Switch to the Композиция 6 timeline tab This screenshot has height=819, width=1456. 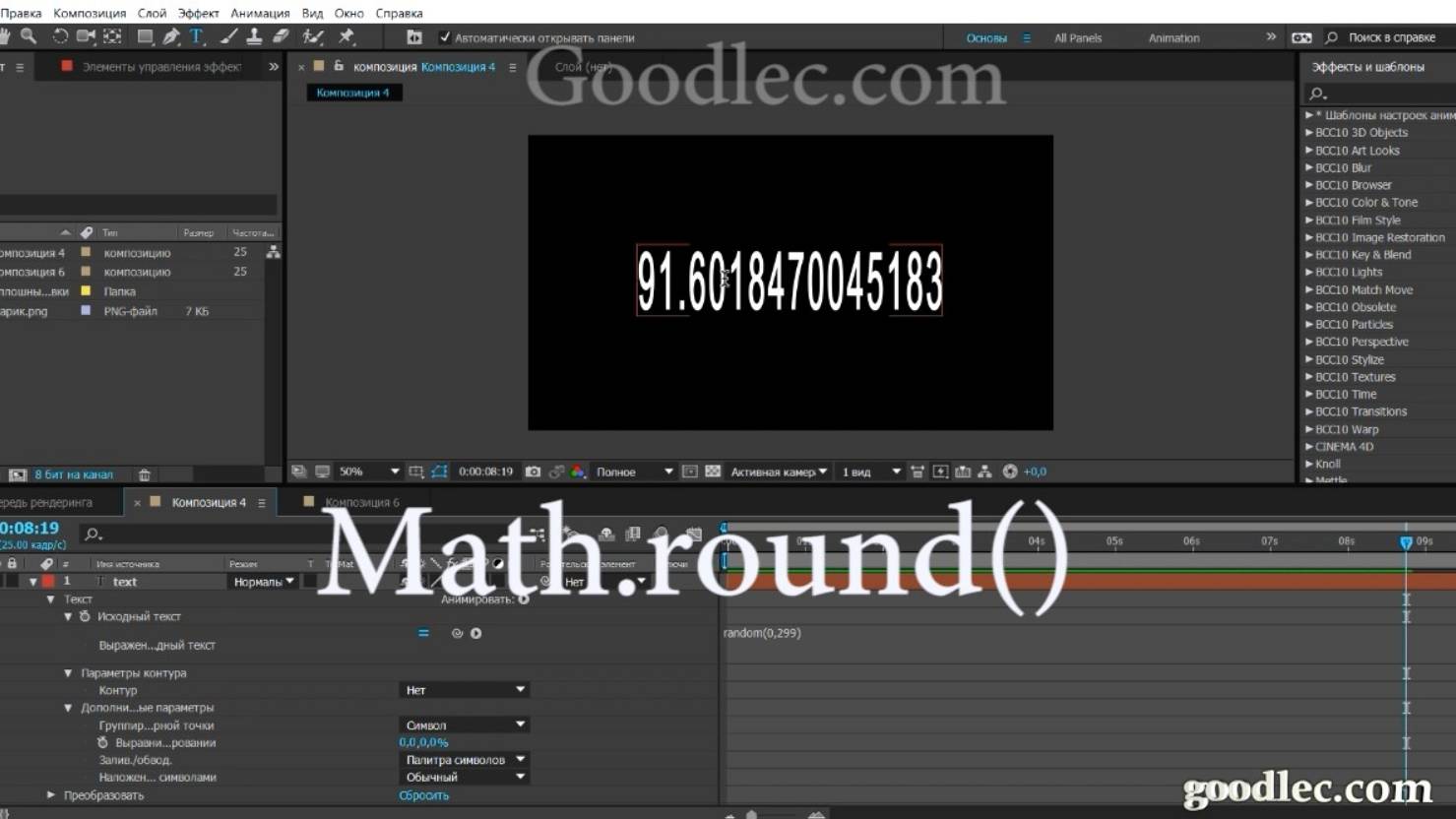[x=362, y=502]
